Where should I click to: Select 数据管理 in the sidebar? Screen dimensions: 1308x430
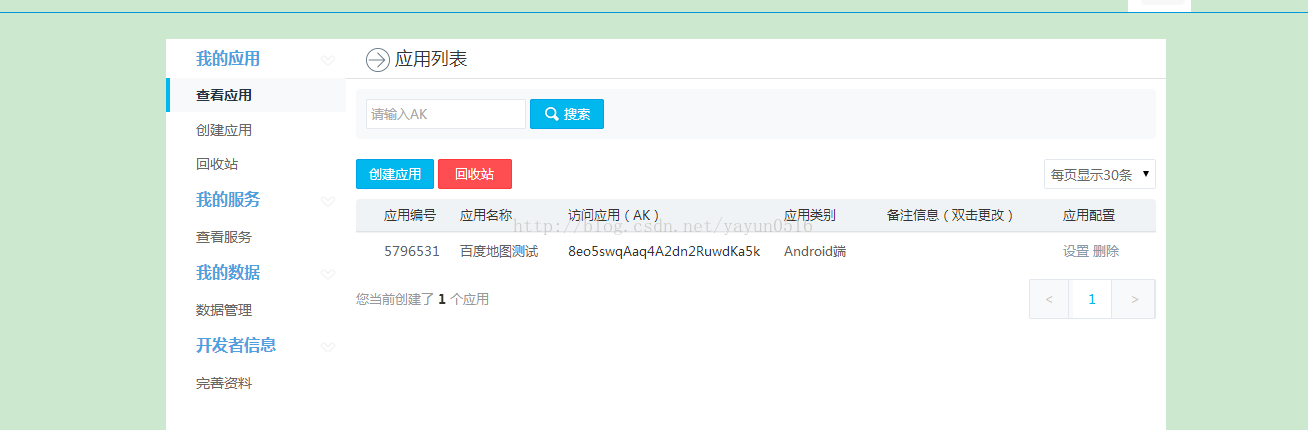point(224,310)
